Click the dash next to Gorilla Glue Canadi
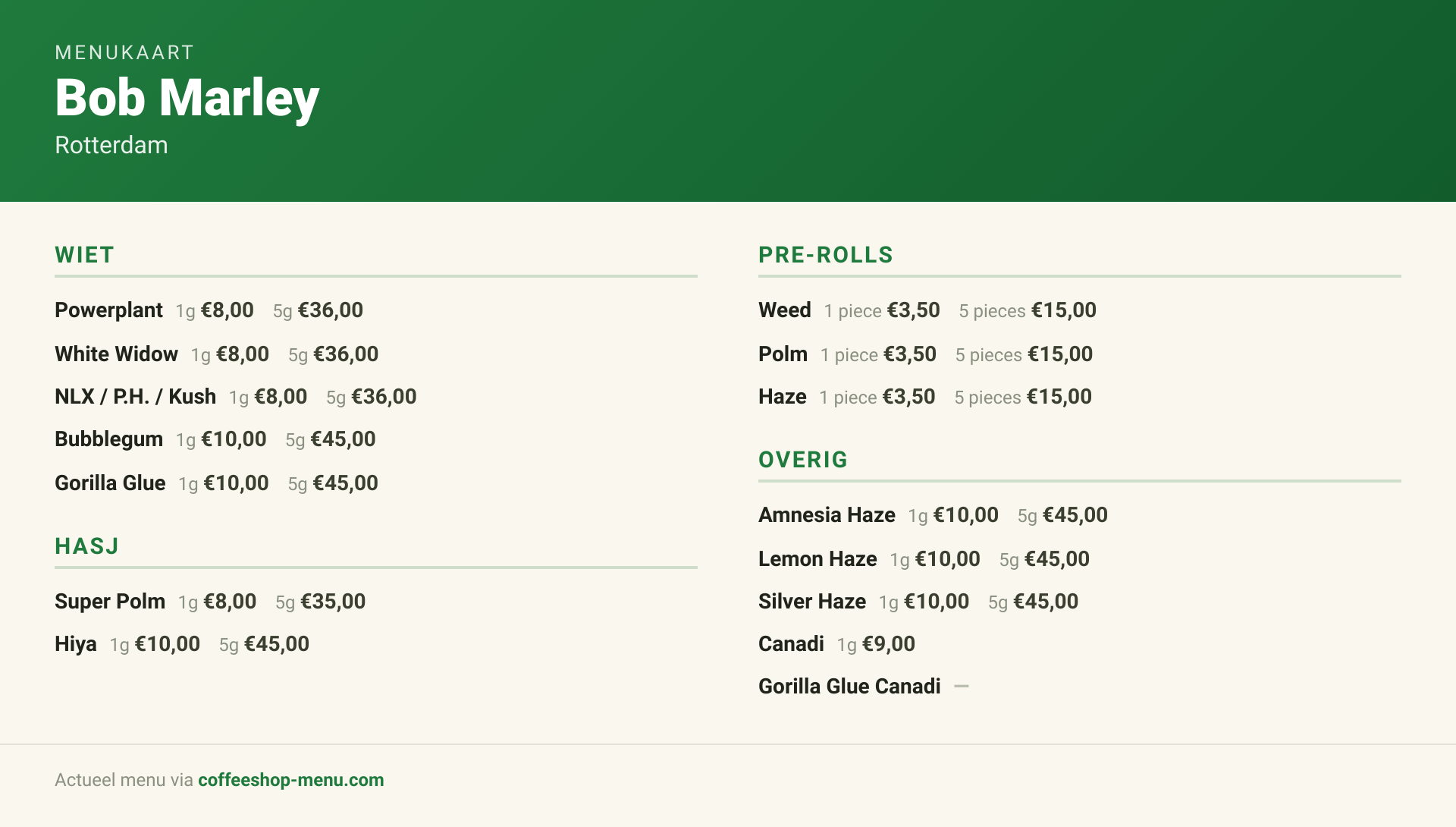The width and height of the screenshot is (1456, 827). click(x=962, y=686)
